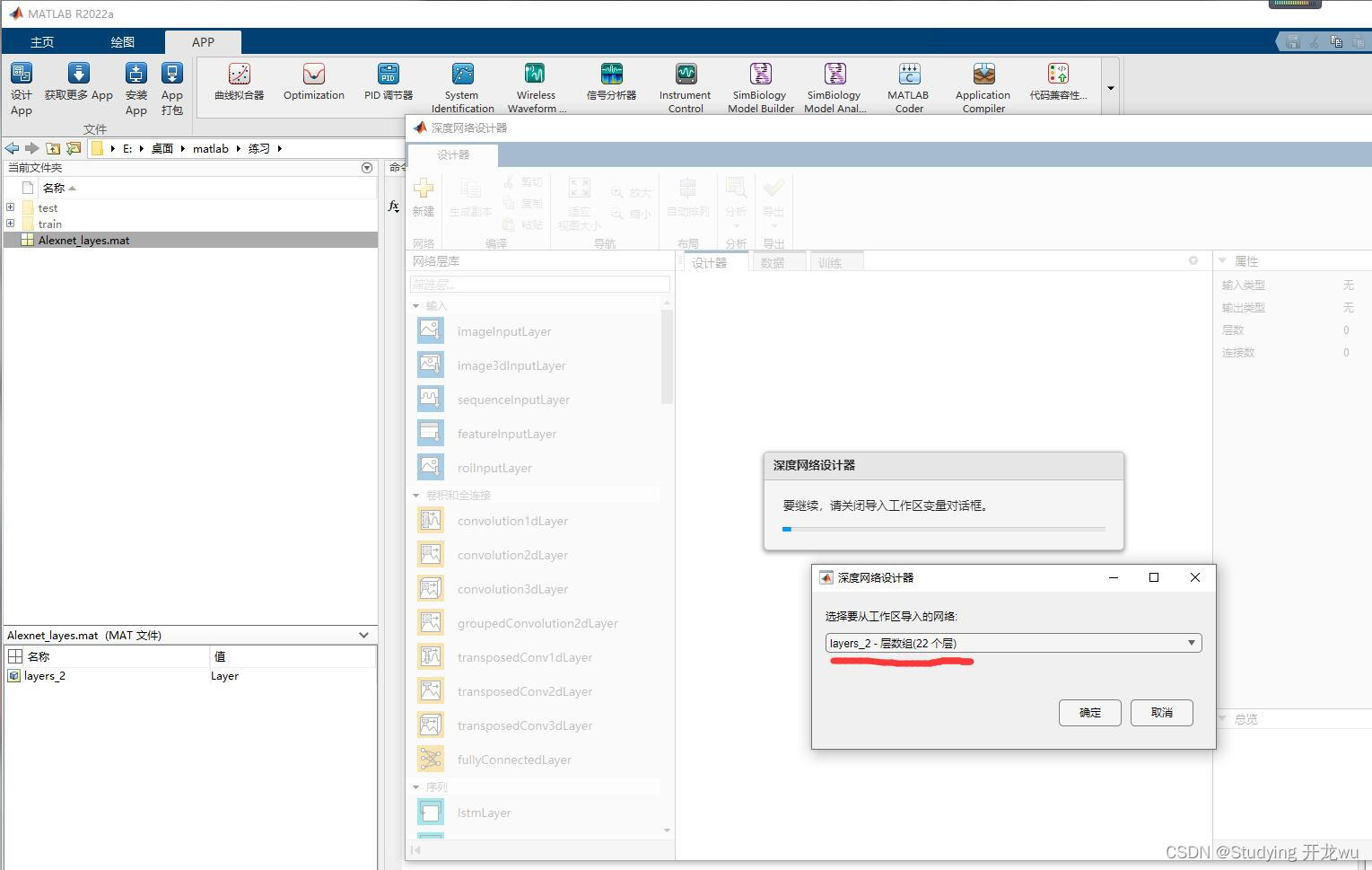Click the 值 column header in details panel

[220, 656]
